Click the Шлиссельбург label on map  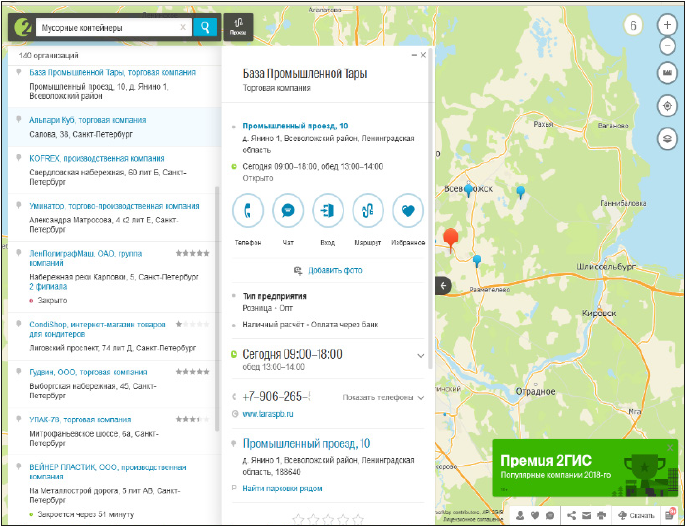click(606, 267)
